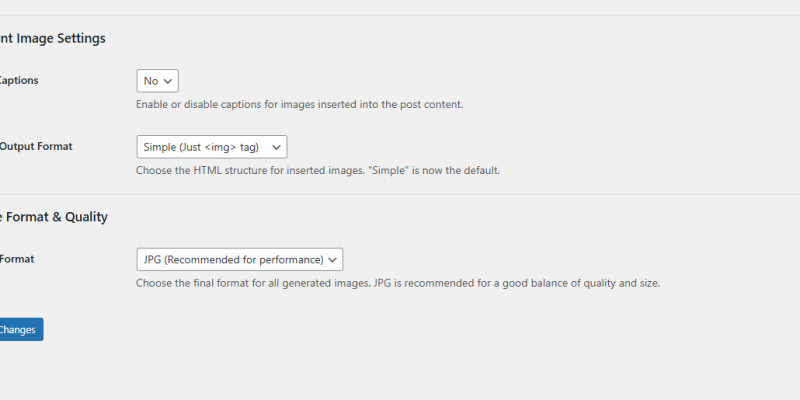This screenshot has width=800, height=400.
Task: Select the Image Settings section heading
Action: tap(53, 38)
